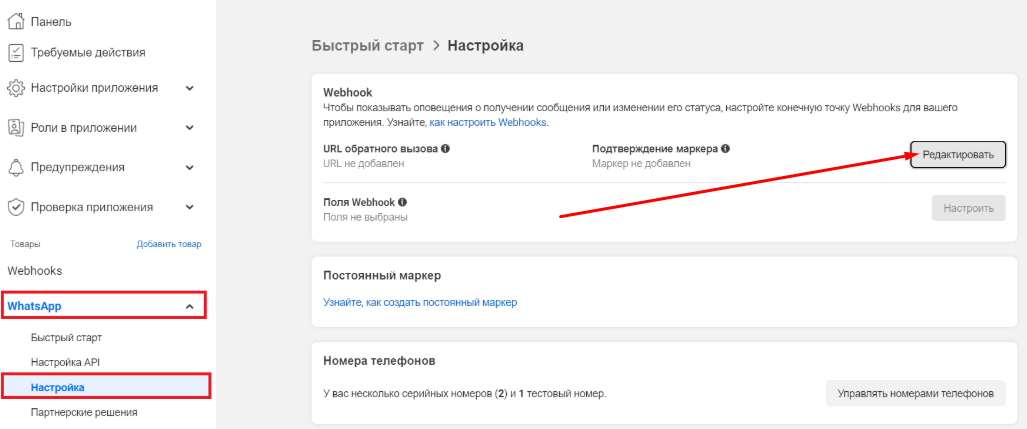Click info icon beside Подтверждение маркера

coord(725,148)
